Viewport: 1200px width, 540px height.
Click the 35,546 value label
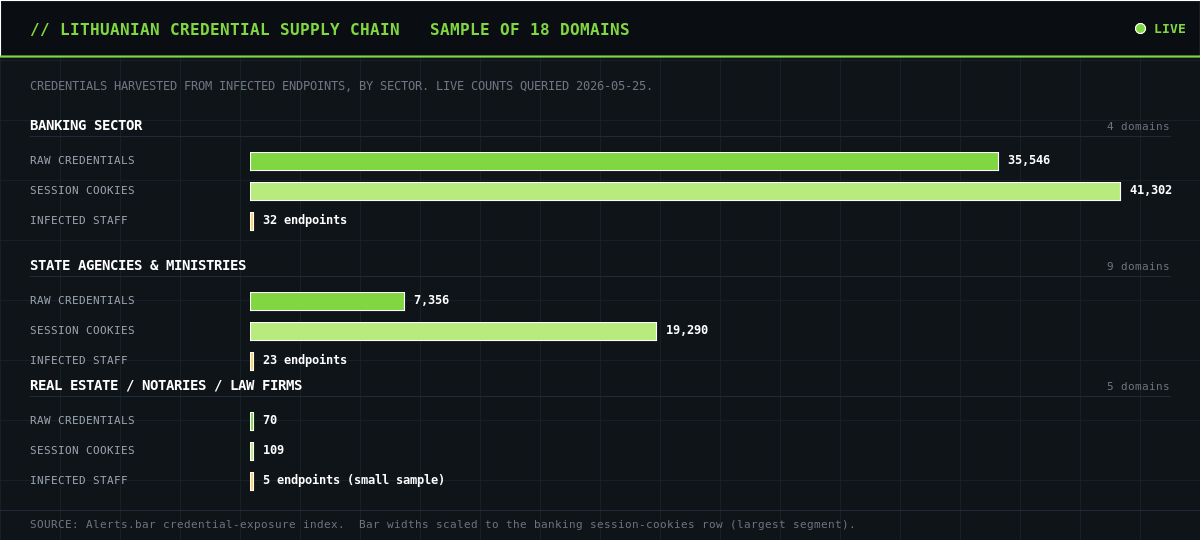1029,161
